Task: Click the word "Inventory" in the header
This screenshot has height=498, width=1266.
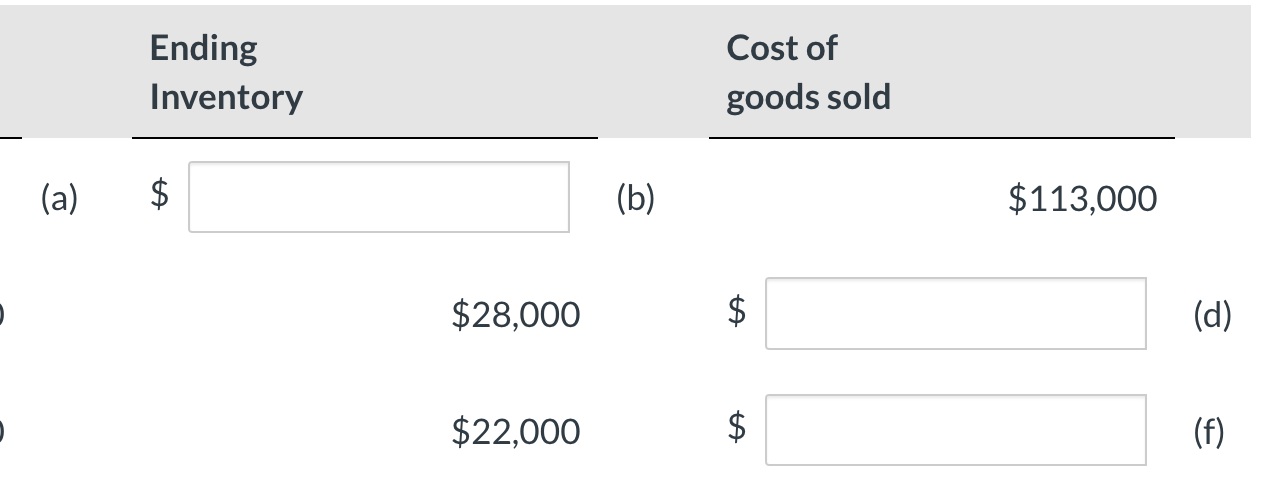Action: [226, 97]
